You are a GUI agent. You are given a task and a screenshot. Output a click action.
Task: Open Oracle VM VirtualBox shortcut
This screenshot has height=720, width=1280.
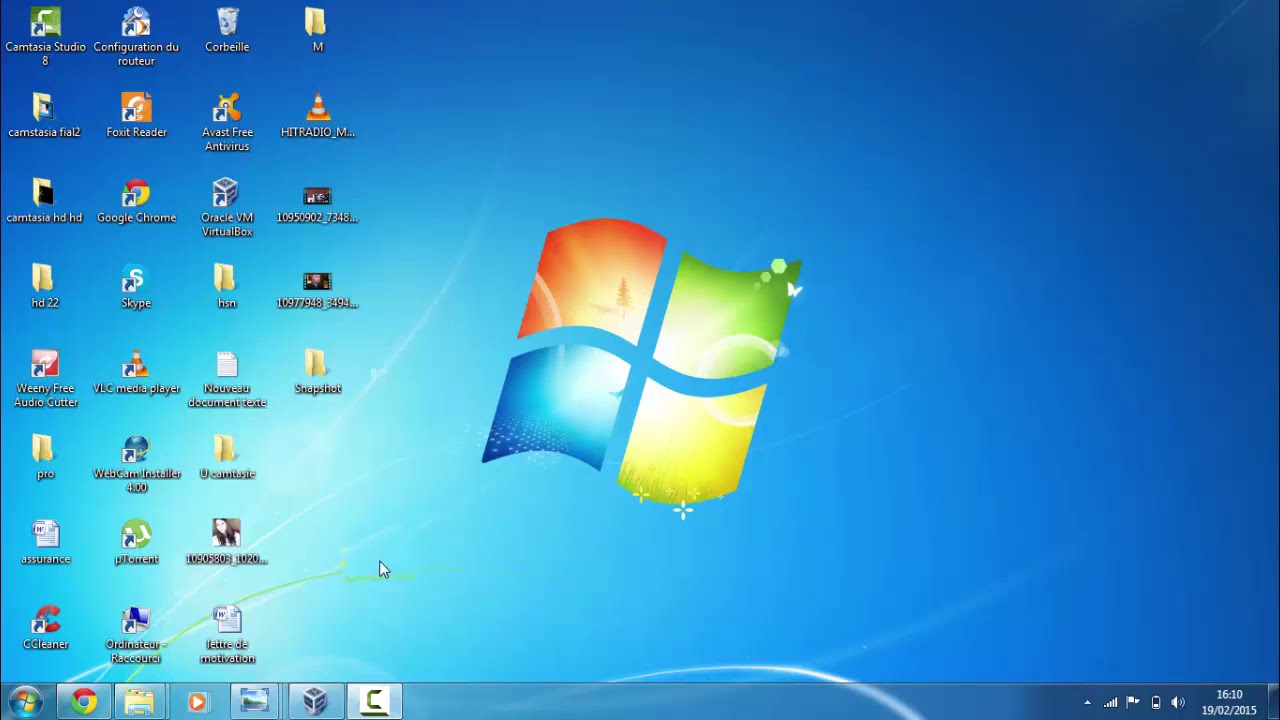pyautogui.click(x=227, y=208)
